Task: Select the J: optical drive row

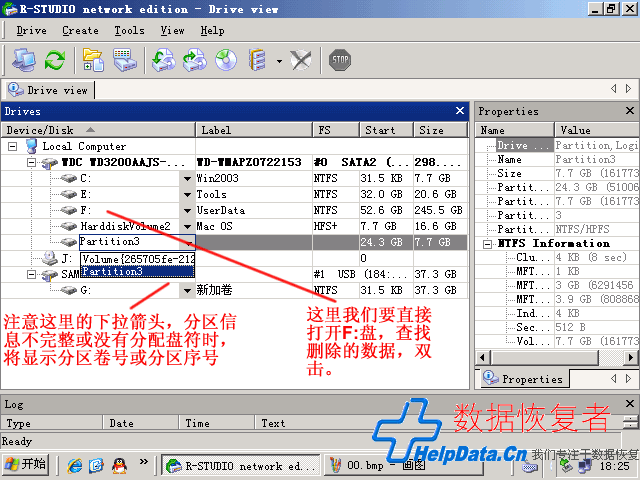Action: [x=234, y=258]
